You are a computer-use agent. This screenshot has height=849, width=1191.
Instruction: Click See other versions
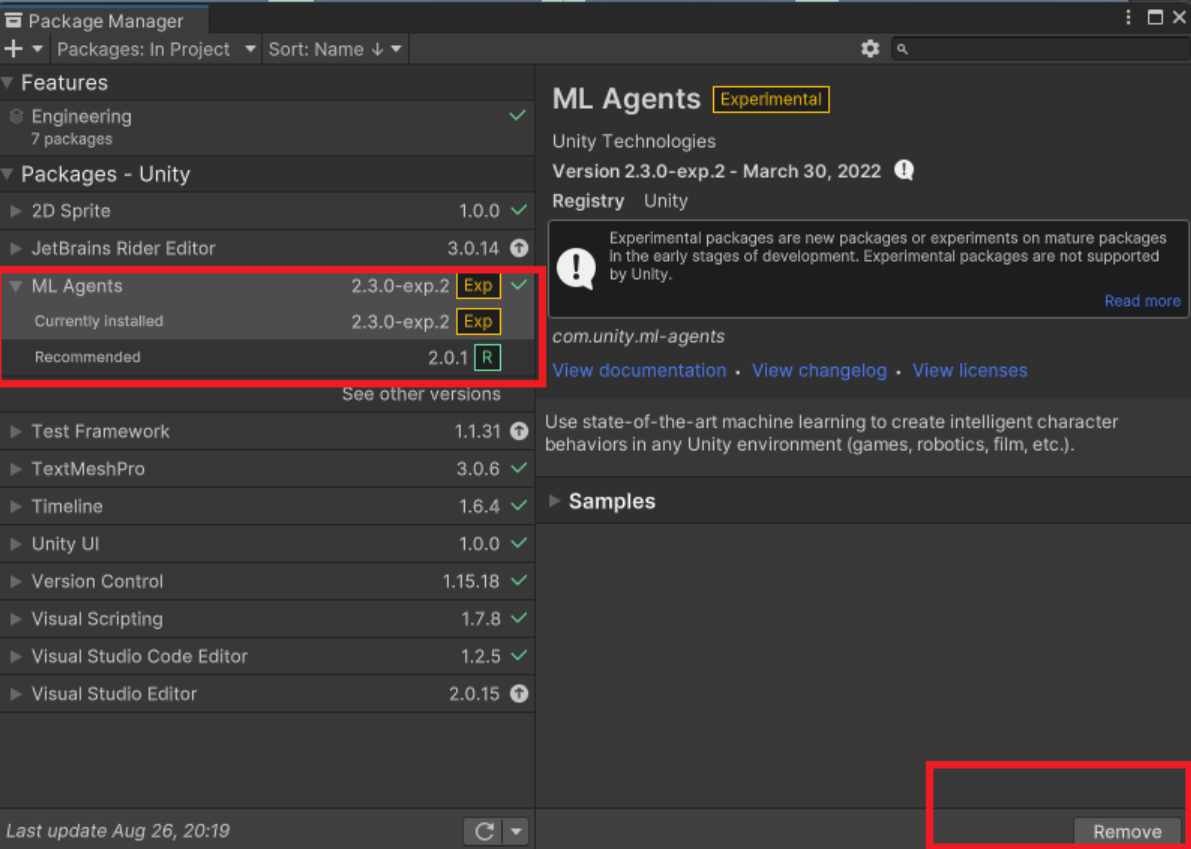421,394
